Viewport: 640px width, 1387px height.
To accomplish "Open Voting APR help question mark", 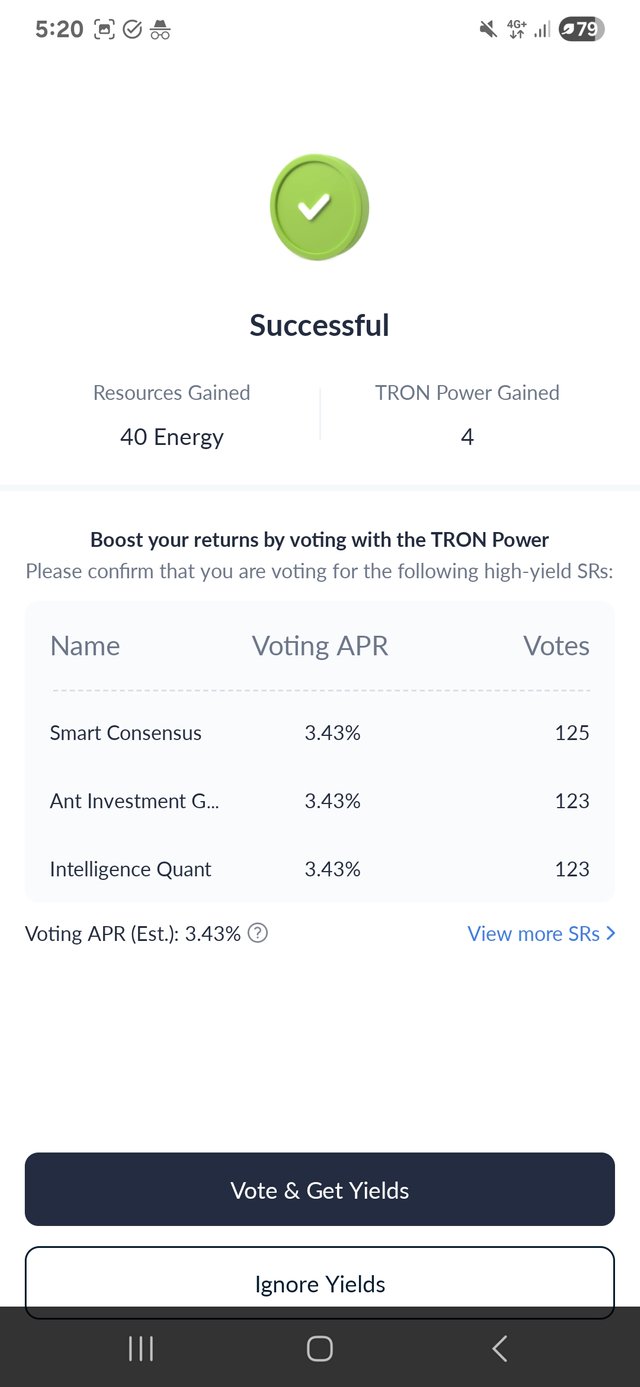I will tap(257, 933).
